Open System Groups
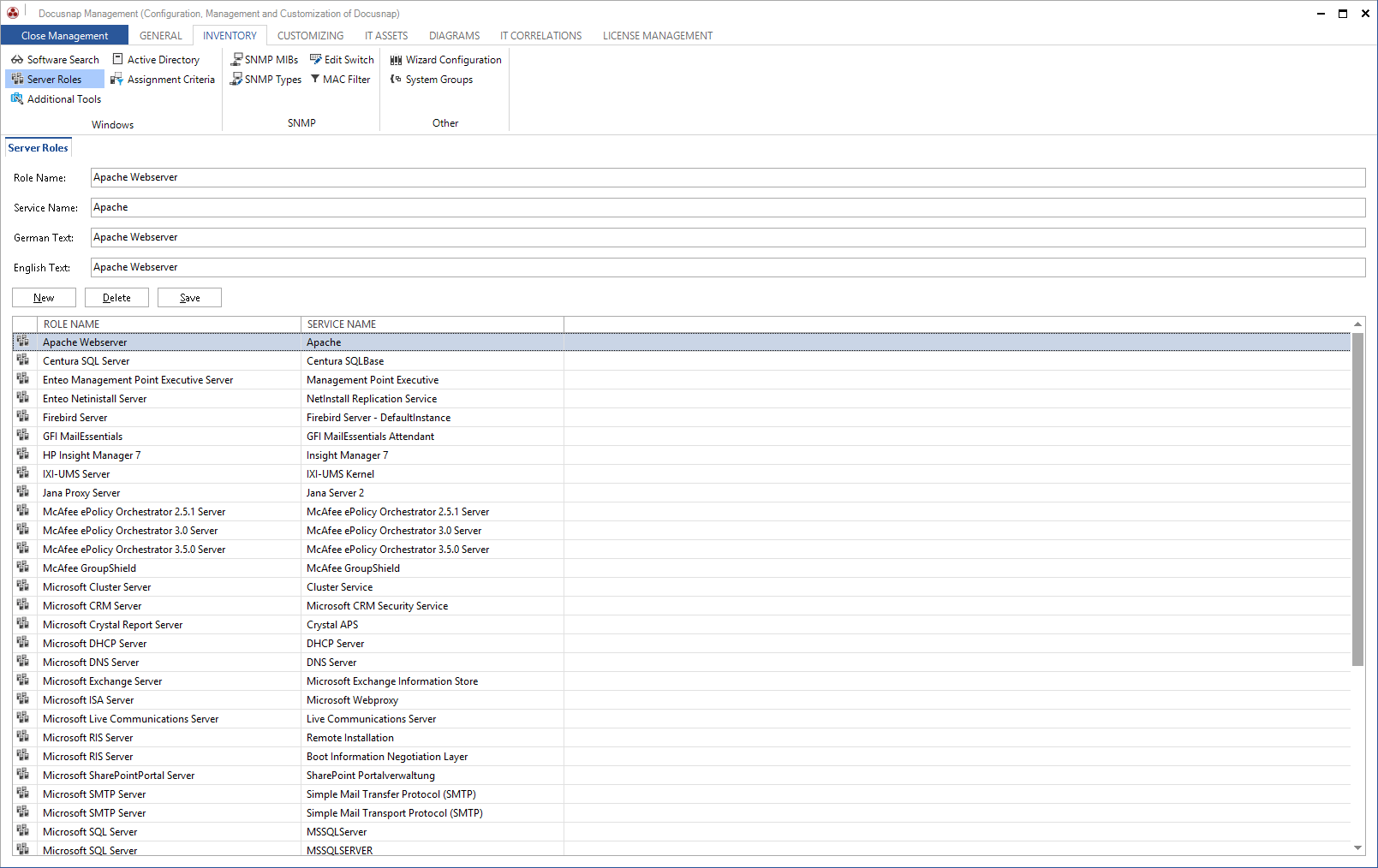 [432, 80]
